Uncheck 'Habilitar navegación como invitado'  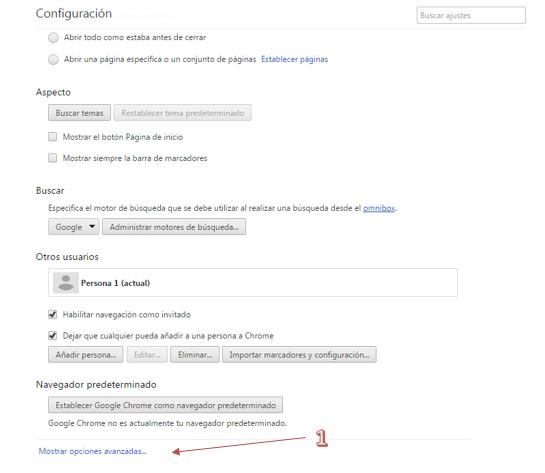(52, 315)
